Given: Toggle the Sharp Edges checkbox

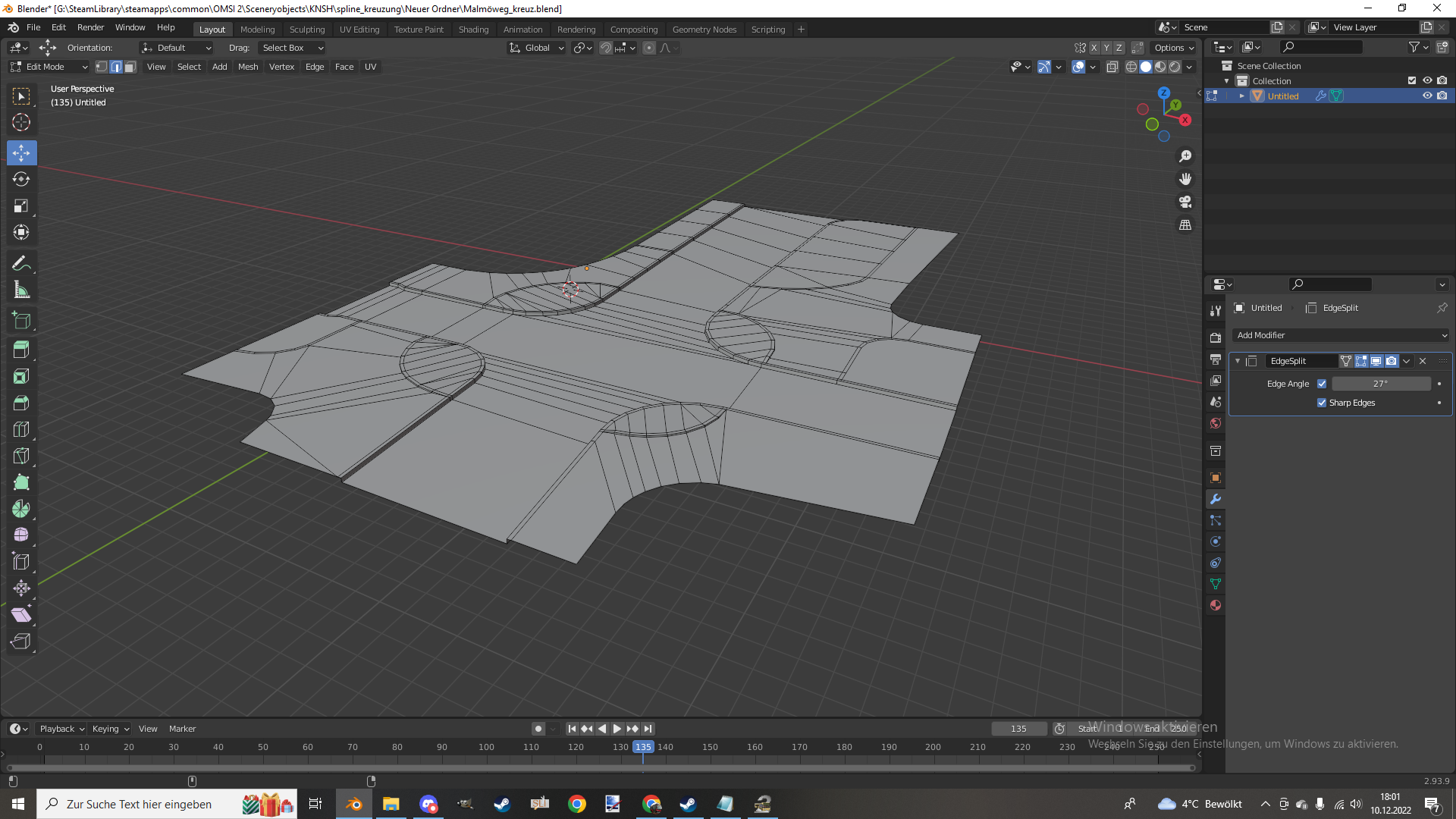Looking at the screenshot, I should [x=1322, y=403].
